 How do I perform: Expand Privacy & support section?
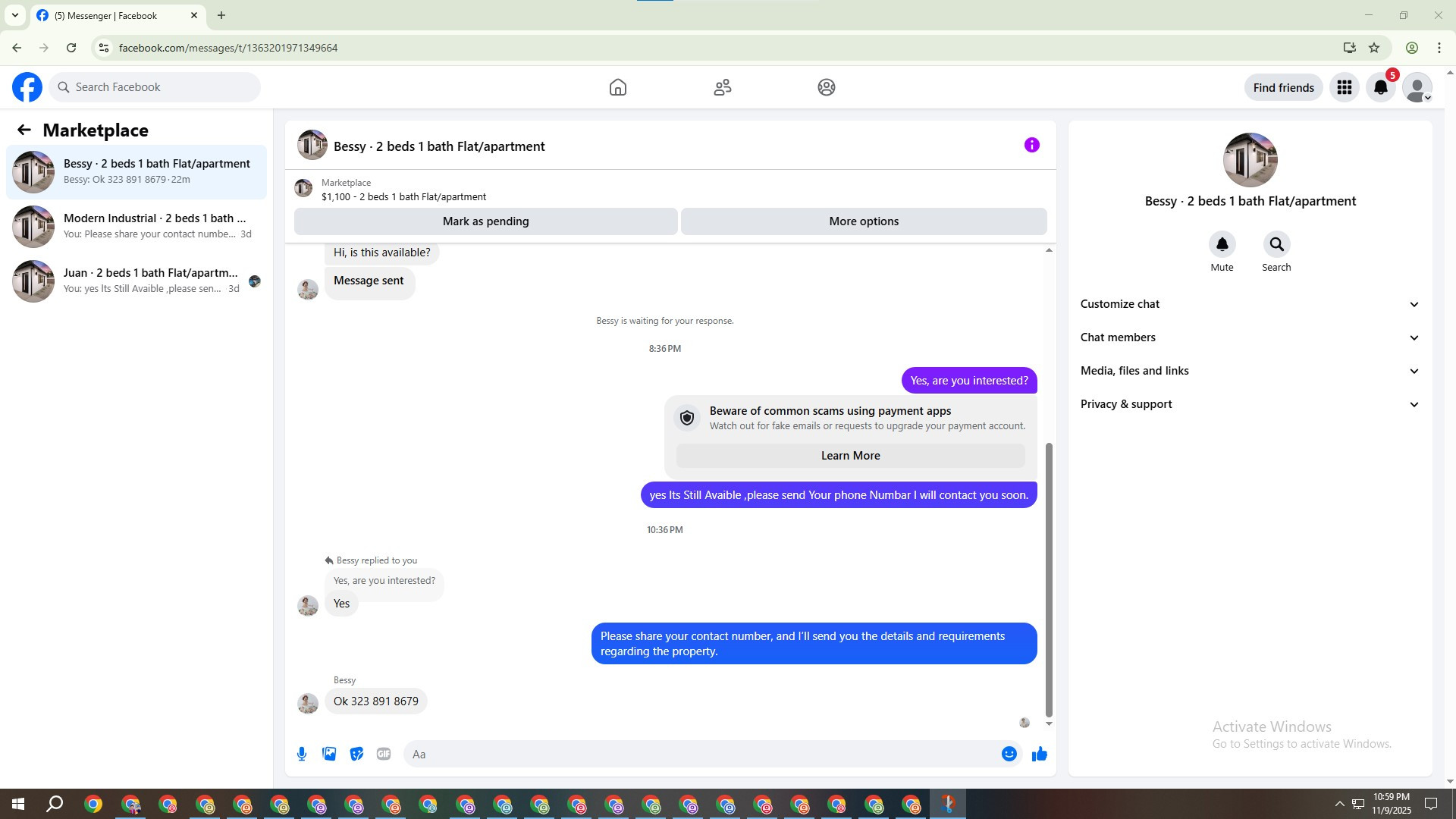point(1250,404)
